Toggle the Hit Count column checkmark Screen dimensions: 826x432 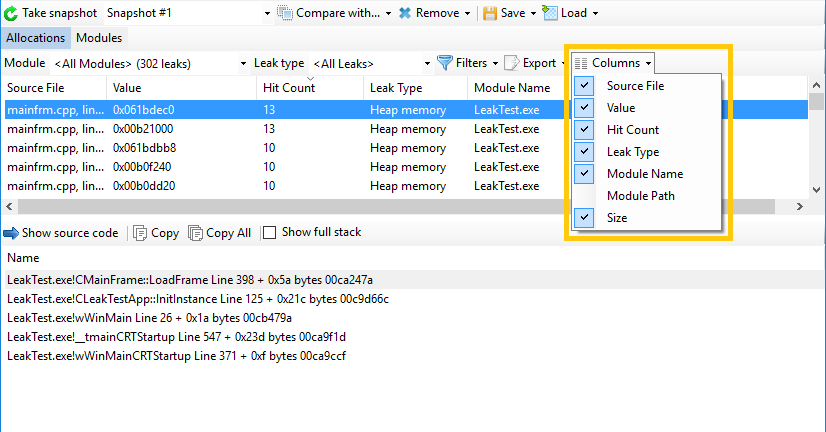coord(584,130)
